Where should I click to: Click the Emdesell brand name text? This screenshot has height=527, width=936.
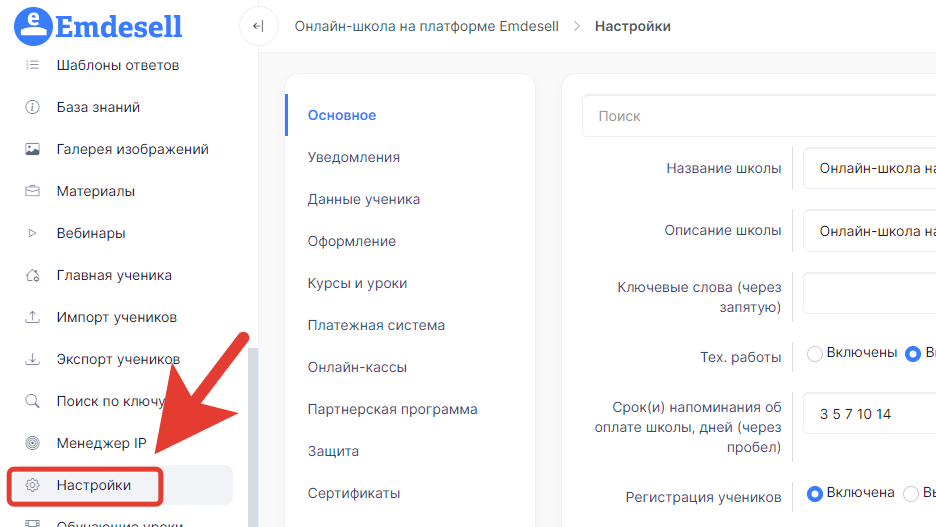coord(119,27)
